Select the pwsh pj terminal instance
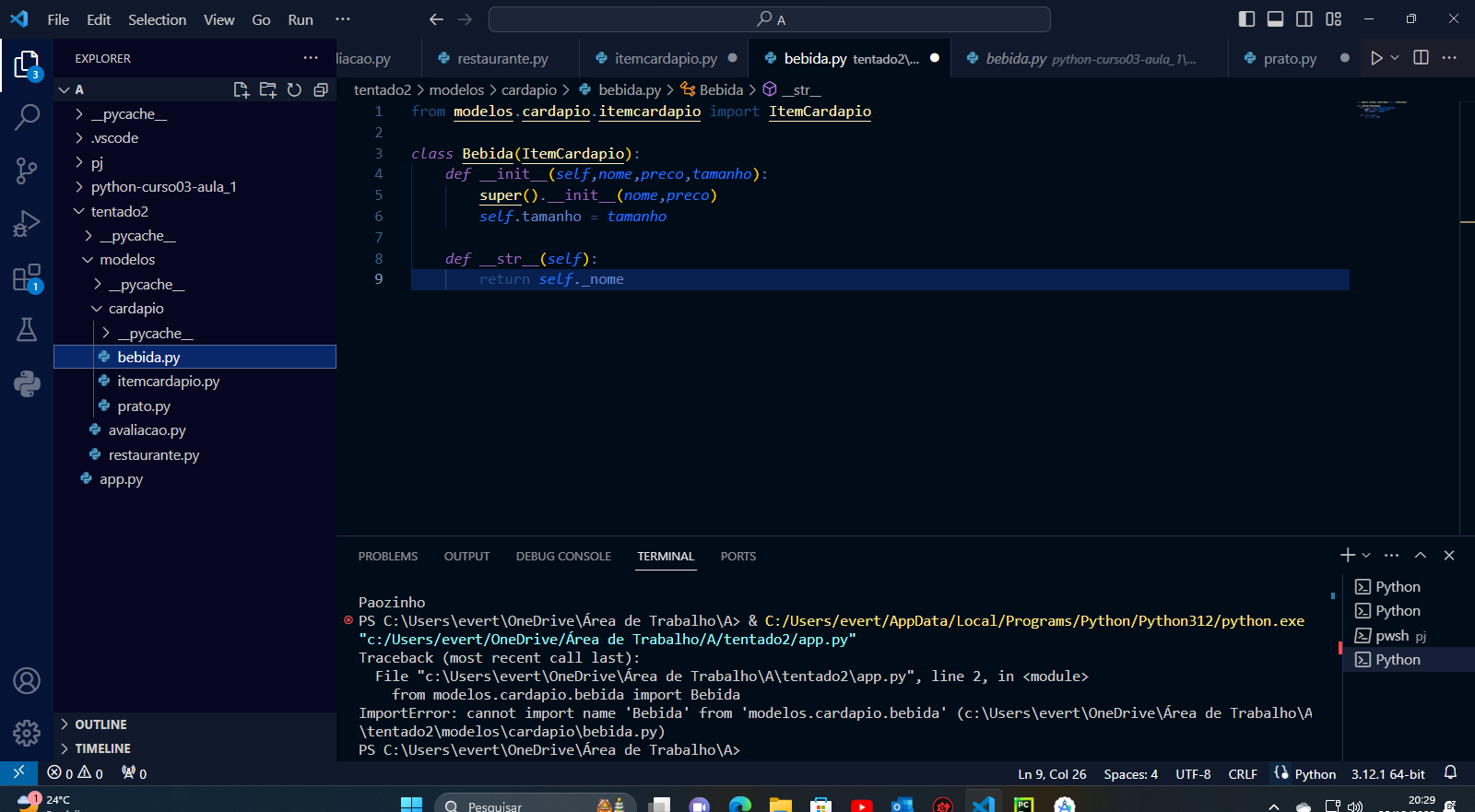This screenshot has width=1475, height=812. tap(1409, 636)
